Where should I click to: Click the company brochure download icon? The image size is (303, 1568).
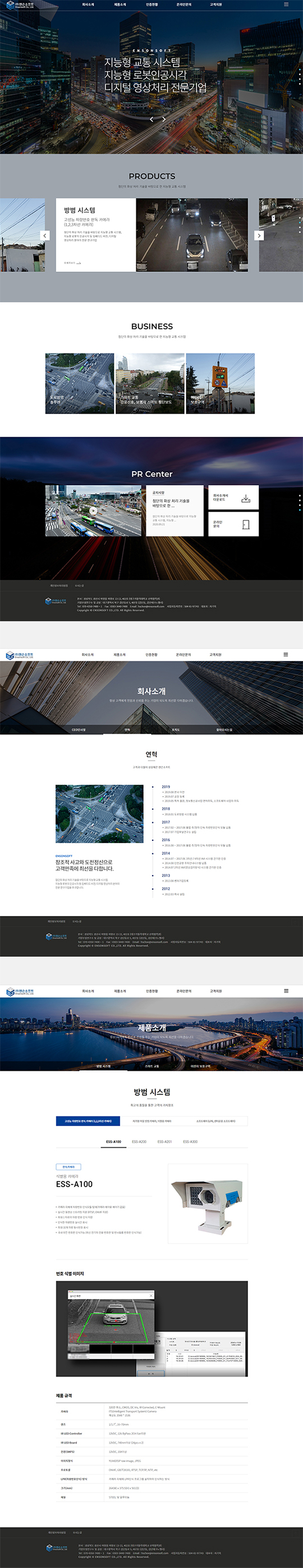pos(246,499)
